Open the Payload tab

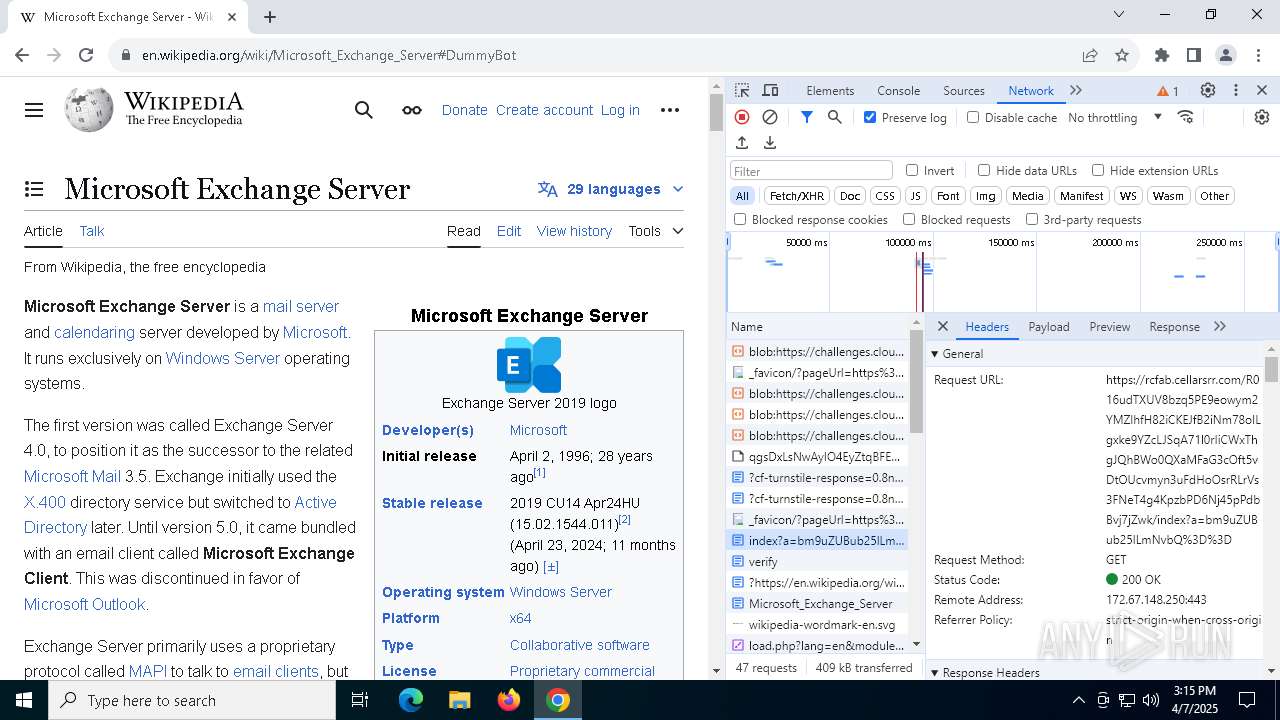pyautogui.click(x=1049, y=326)
